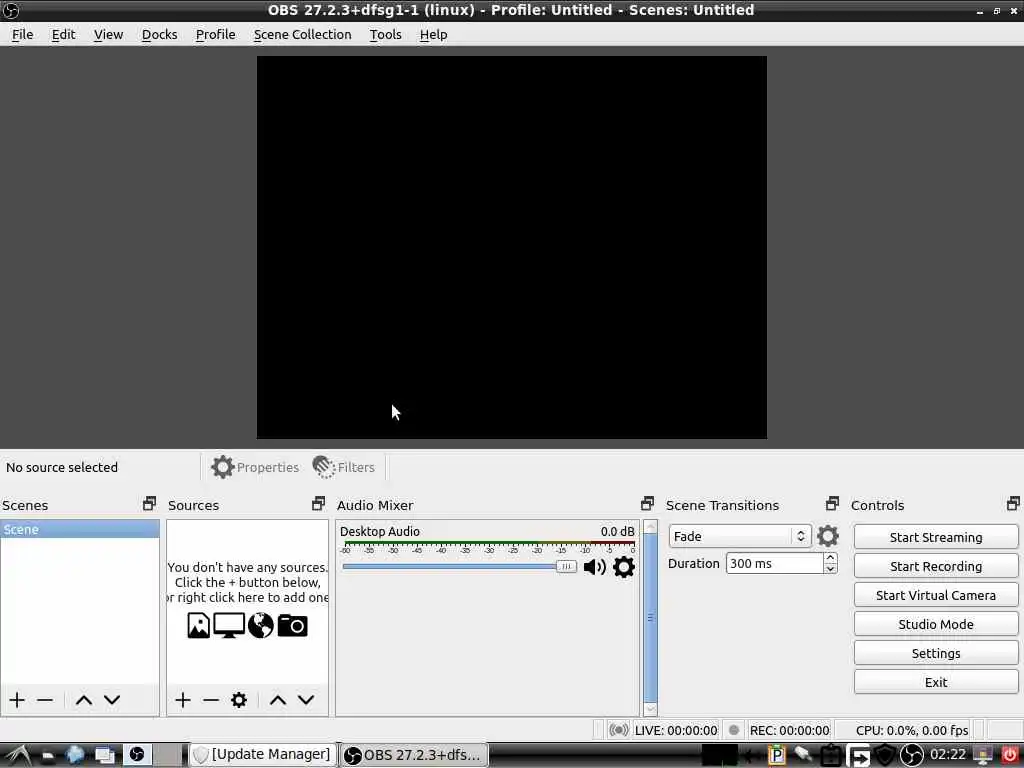Click the OBS tray icon near the clock
The width and height of the screenshot is (1024, 768).
(912, 755)
